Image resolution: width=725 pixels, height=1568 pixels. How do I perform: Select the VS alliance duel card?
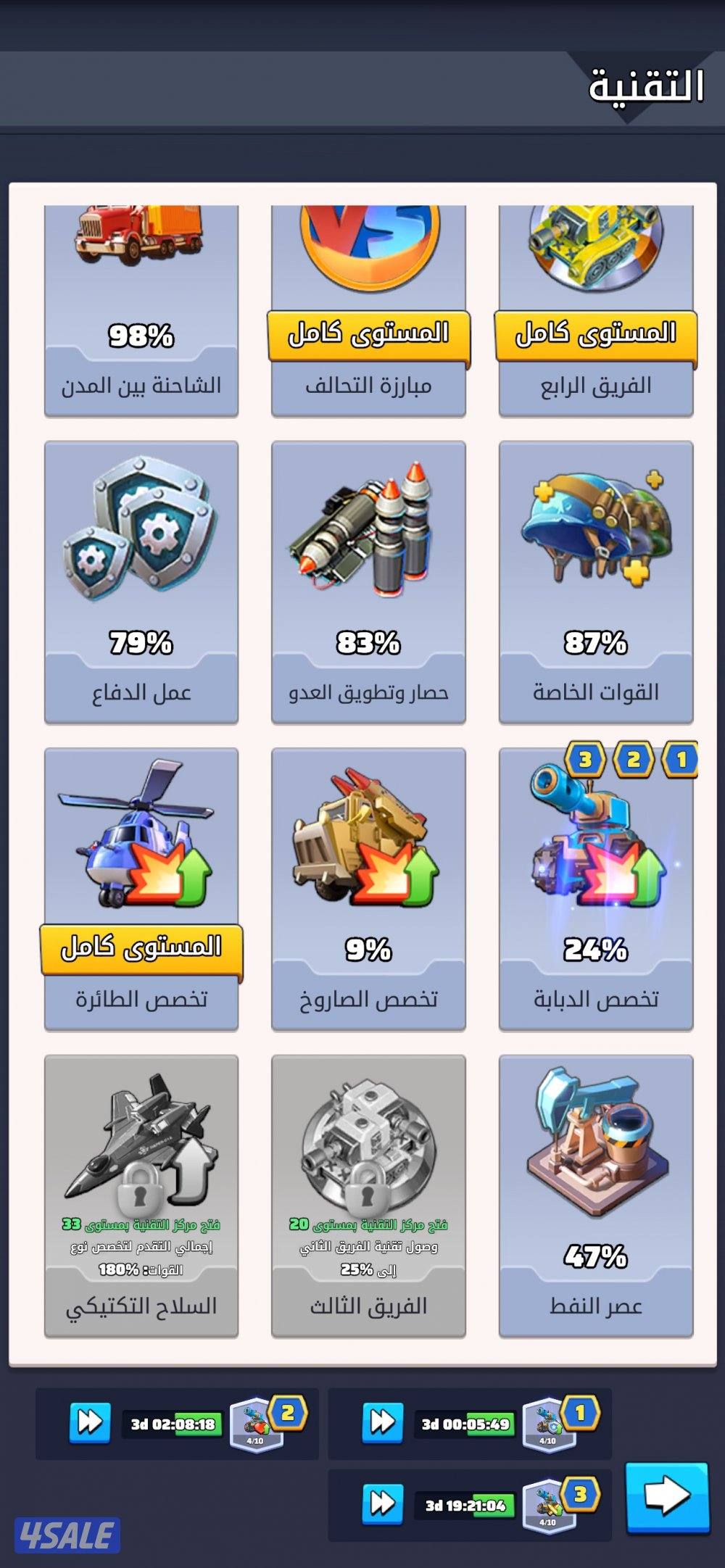pyautogui.click(x=368, y=311)
